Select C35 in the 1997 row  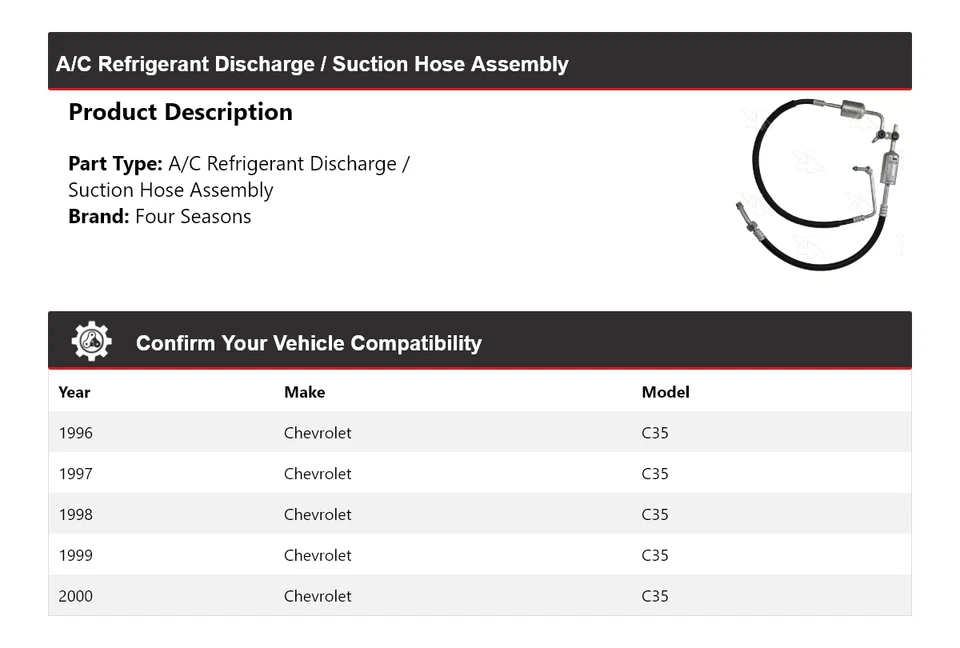(655, 474)
